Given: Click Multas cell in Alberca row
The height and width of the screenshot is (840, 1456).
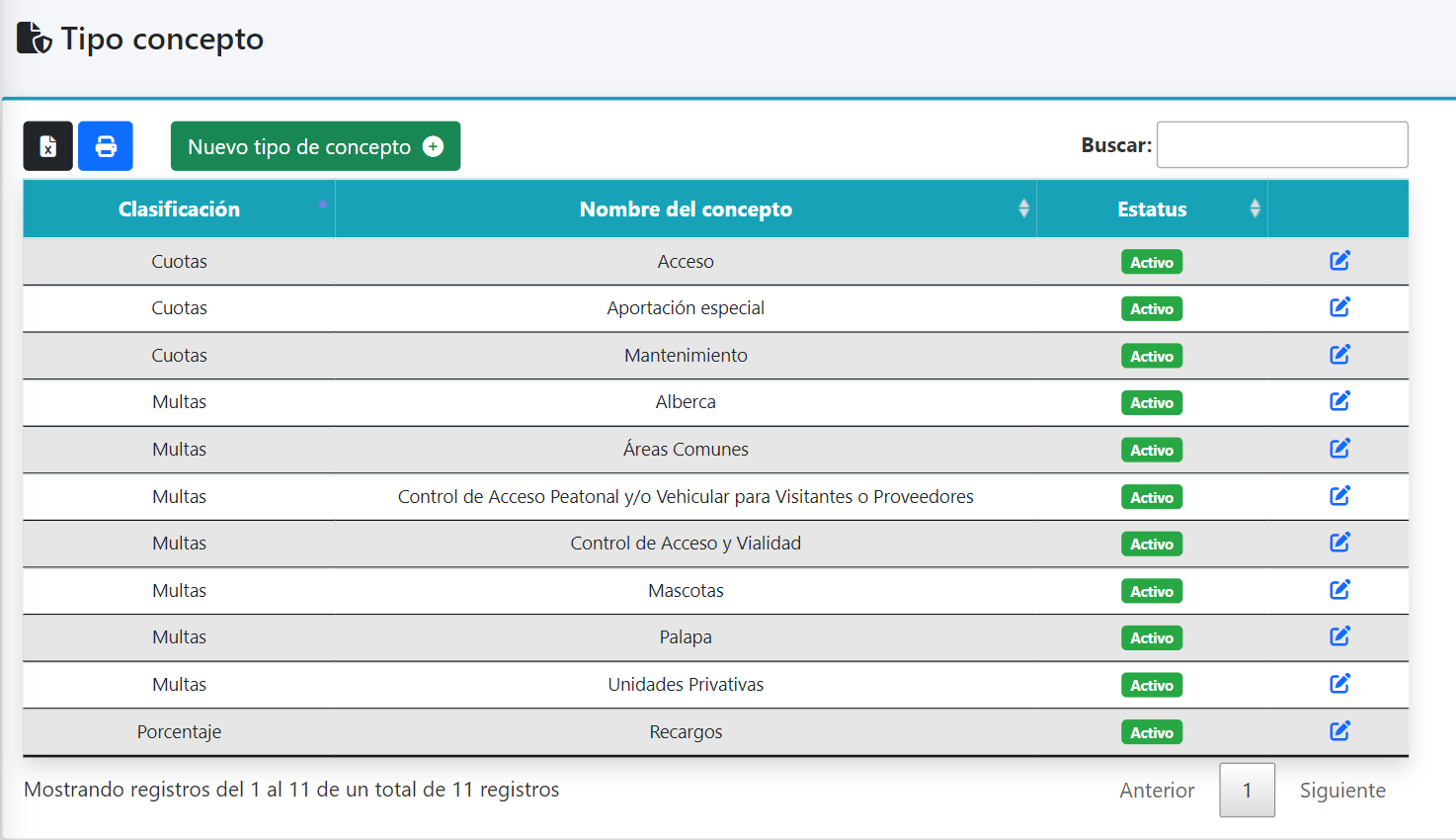Looking at the screenshot, I should point(179,402).
